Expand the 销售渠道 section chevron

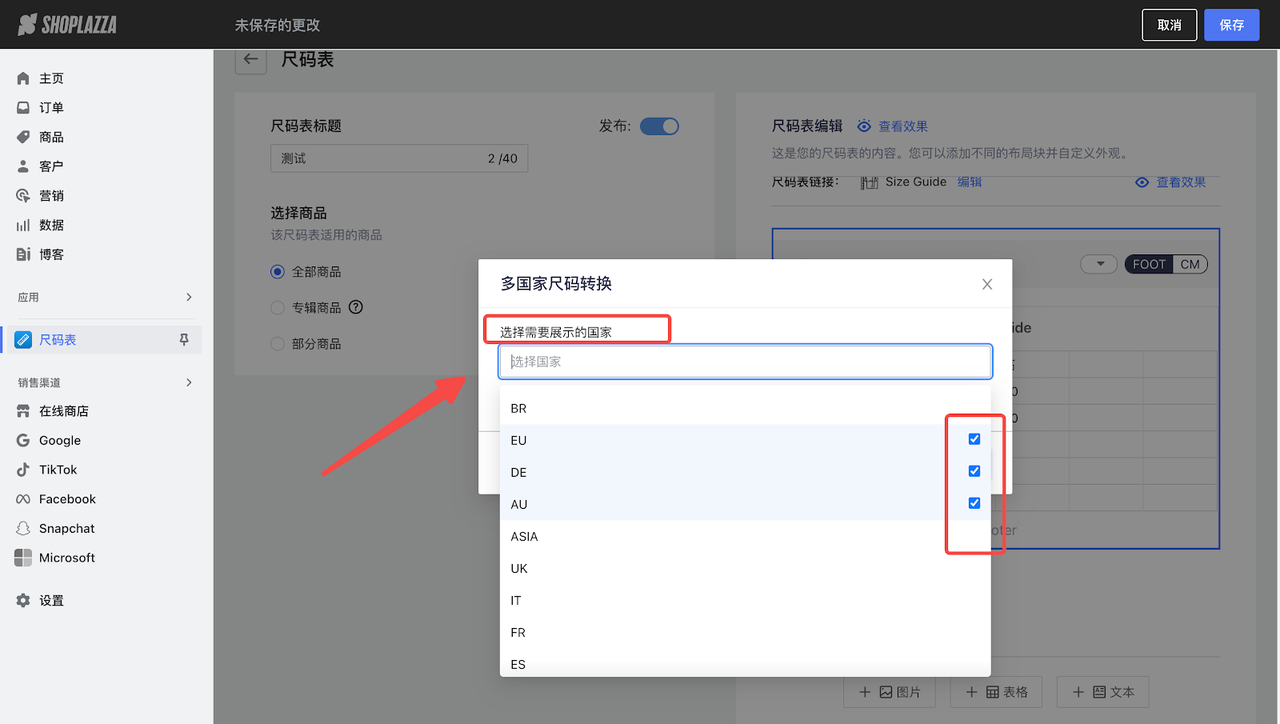(x=188, y=381)
